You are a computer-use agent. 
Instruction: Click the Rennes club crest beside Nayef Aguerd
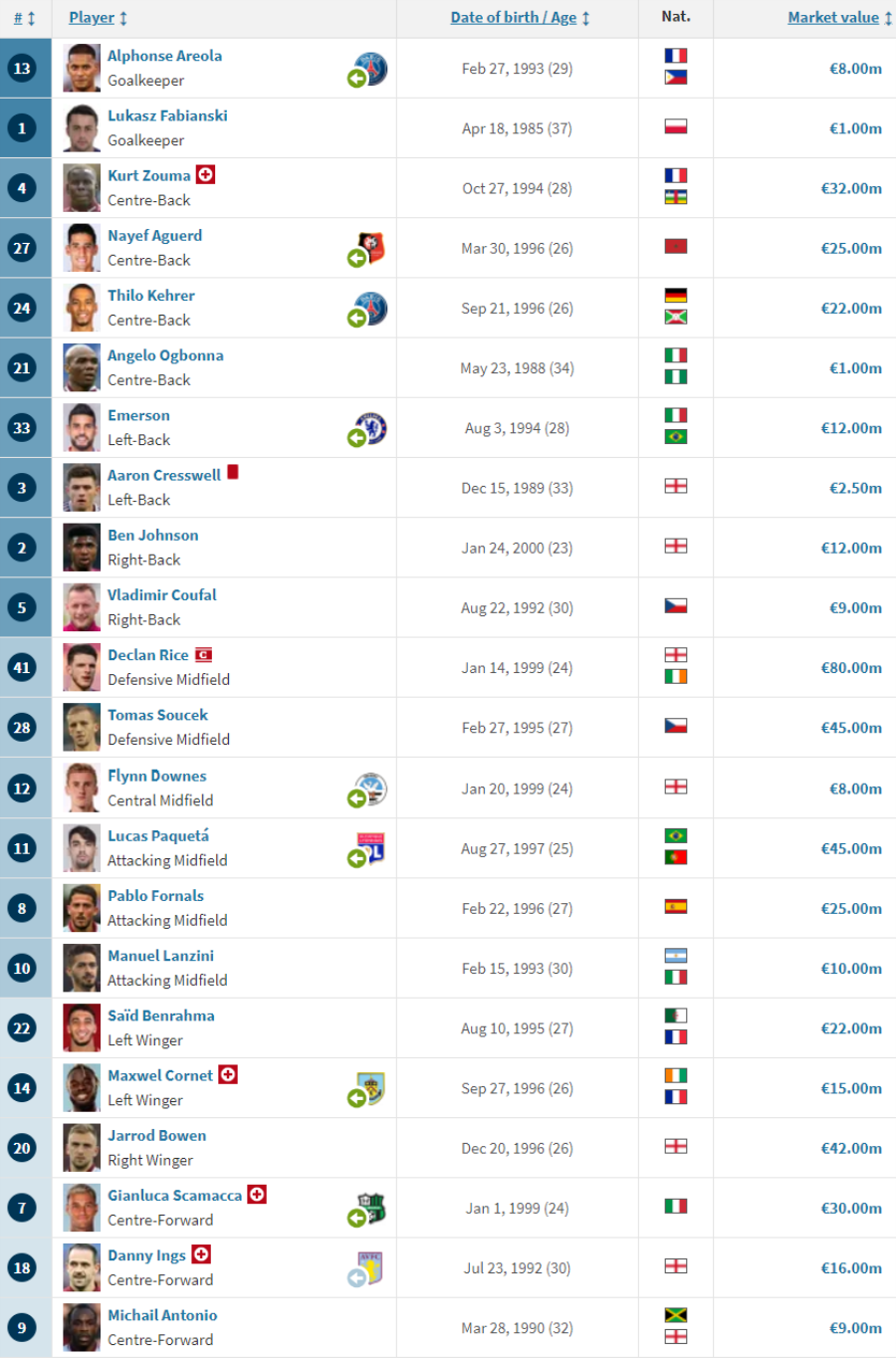click(x=372, y=248)
